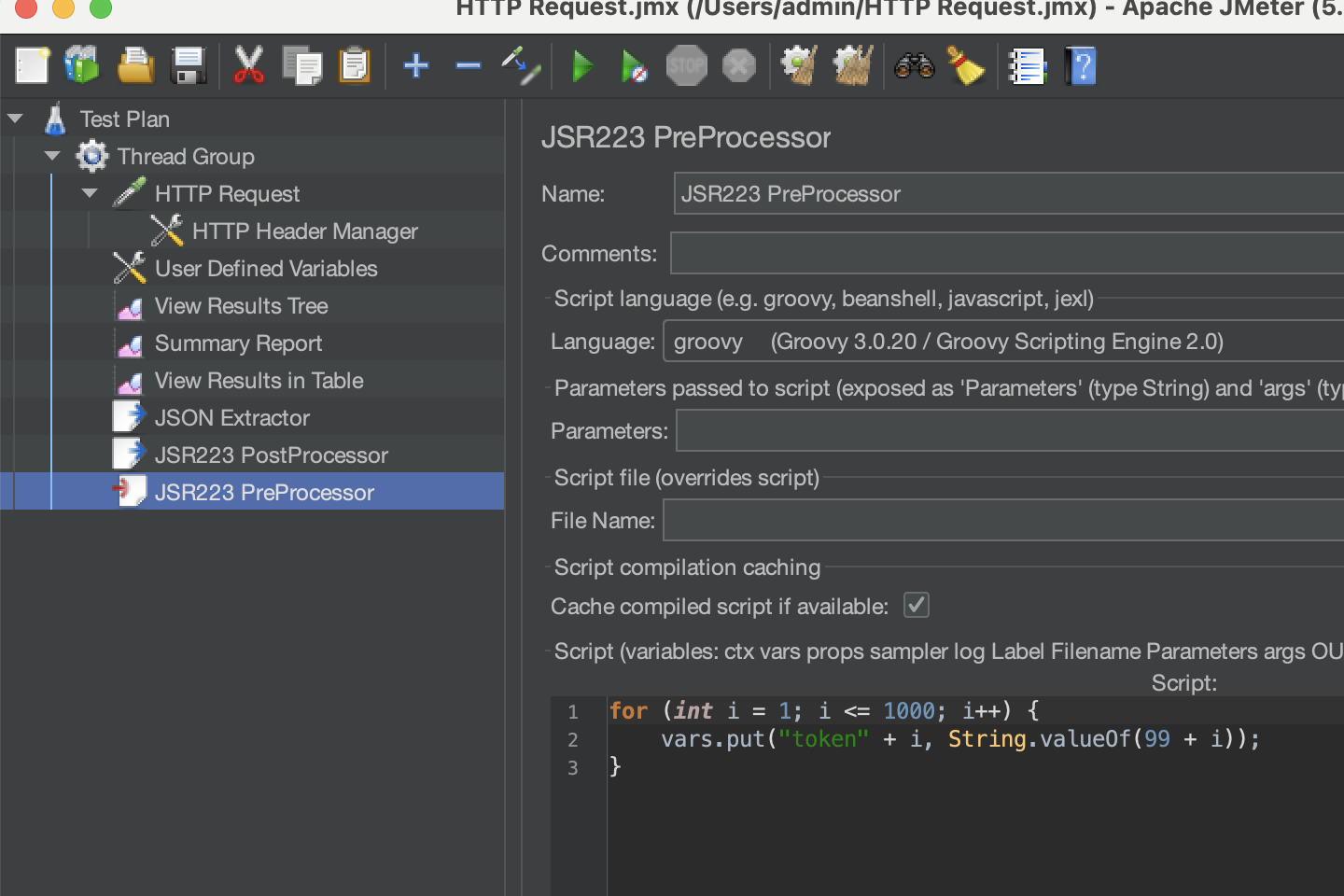Open the Function Helper list icon
1344x896 pixels.
click(1028, 66)
